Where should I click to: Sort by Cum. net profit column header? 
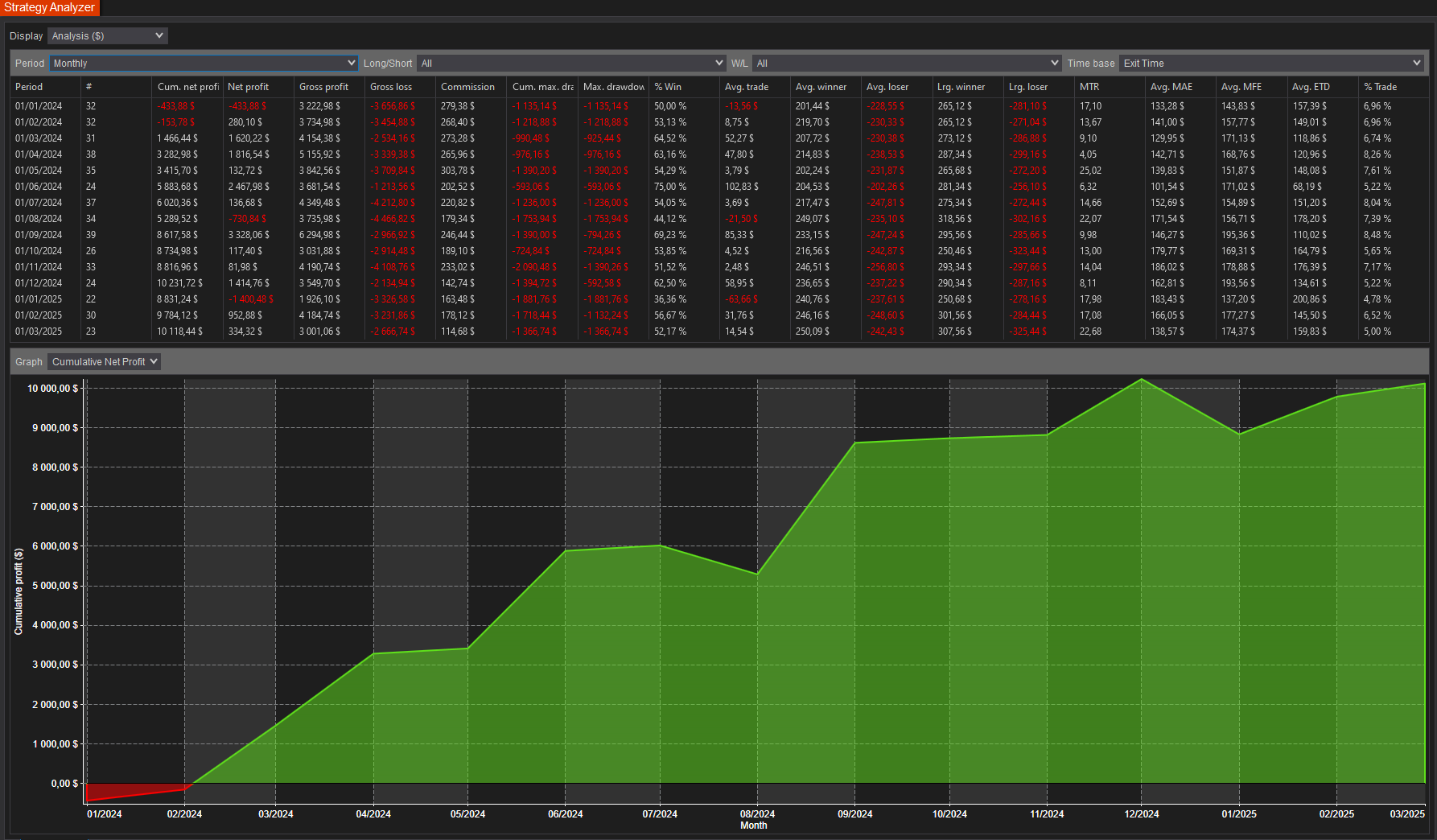pyautogui.click(x=187, y=87)
